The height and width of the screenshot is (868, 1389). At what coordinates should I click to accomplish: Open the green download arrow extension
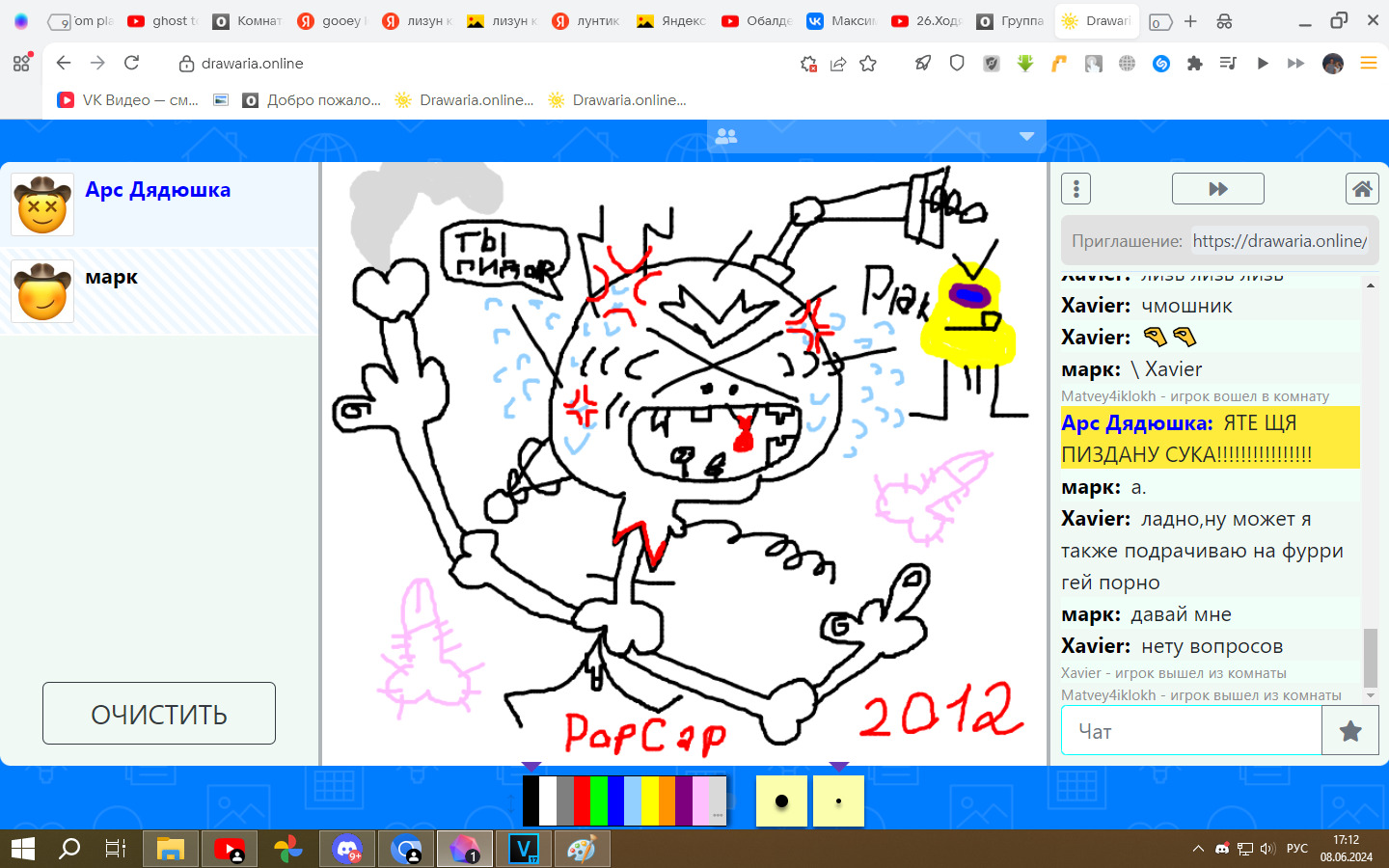(1025, 64)
